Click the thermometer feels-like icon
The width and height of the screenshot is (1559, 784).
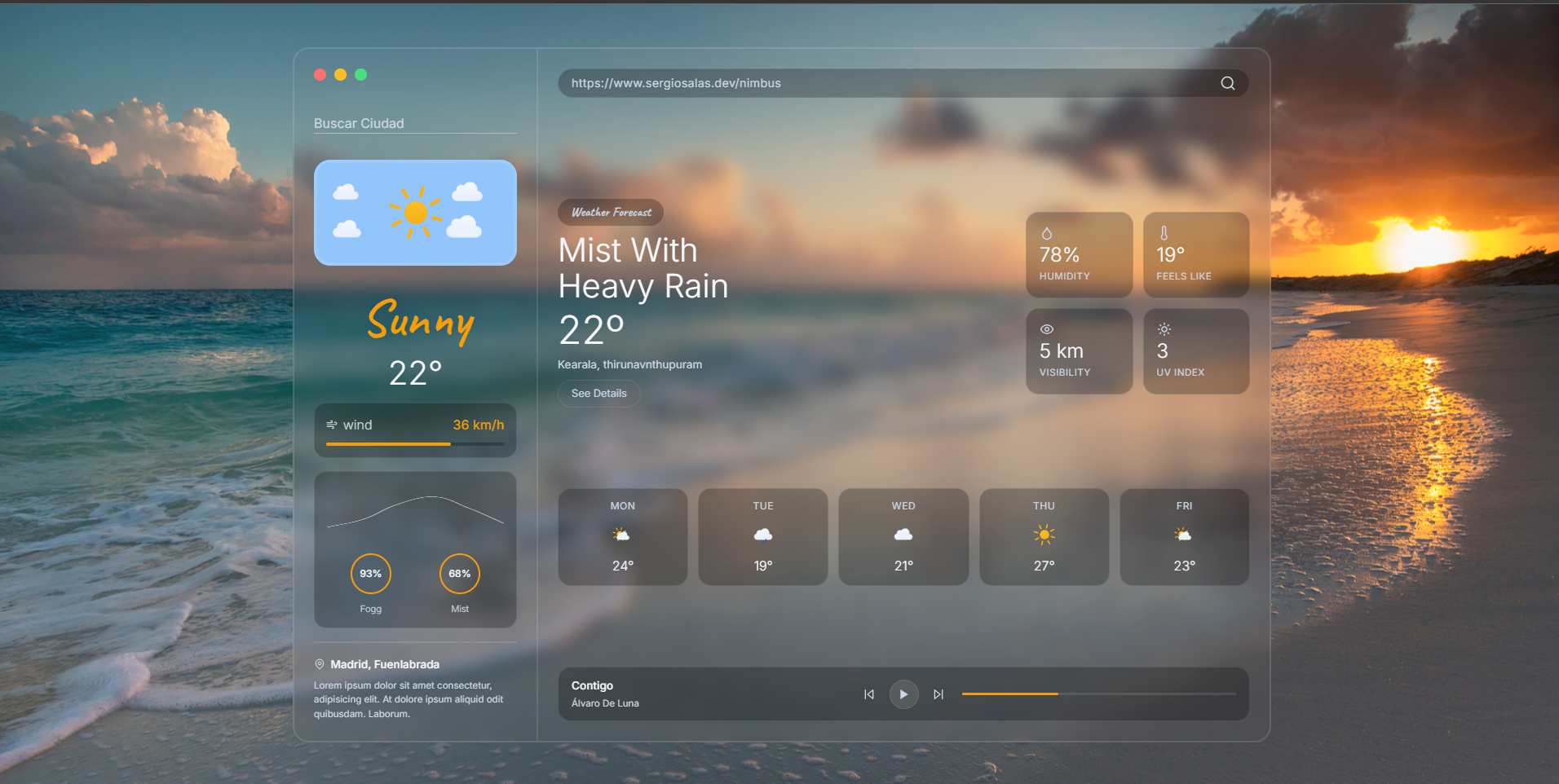point(1164,233)
